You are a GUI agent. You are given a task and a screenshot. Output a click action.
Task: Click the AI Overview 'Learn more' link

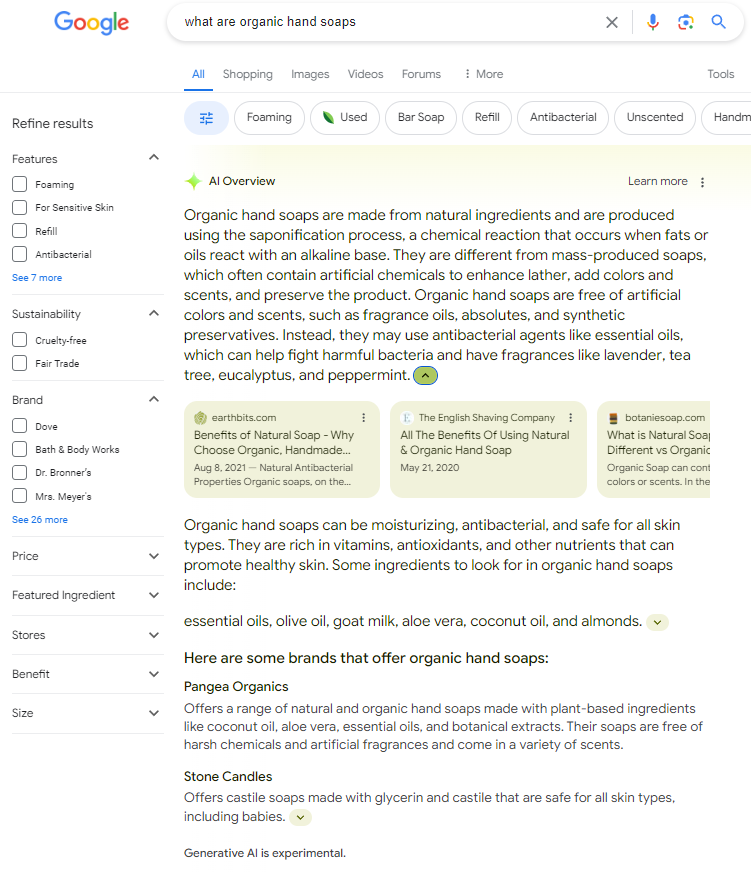[x=658, y=181]
